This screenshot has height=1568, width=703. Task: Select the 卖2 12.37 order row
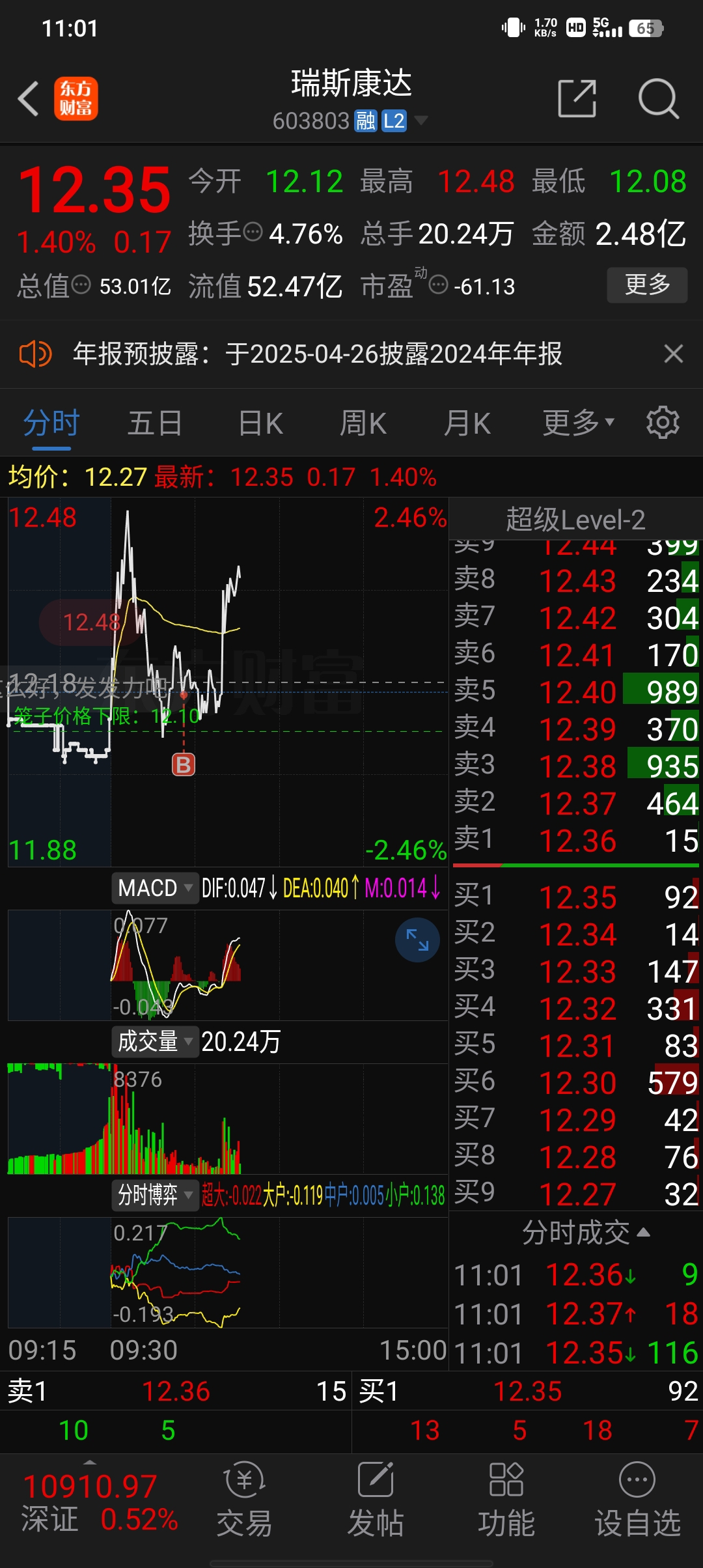[576, 803]
